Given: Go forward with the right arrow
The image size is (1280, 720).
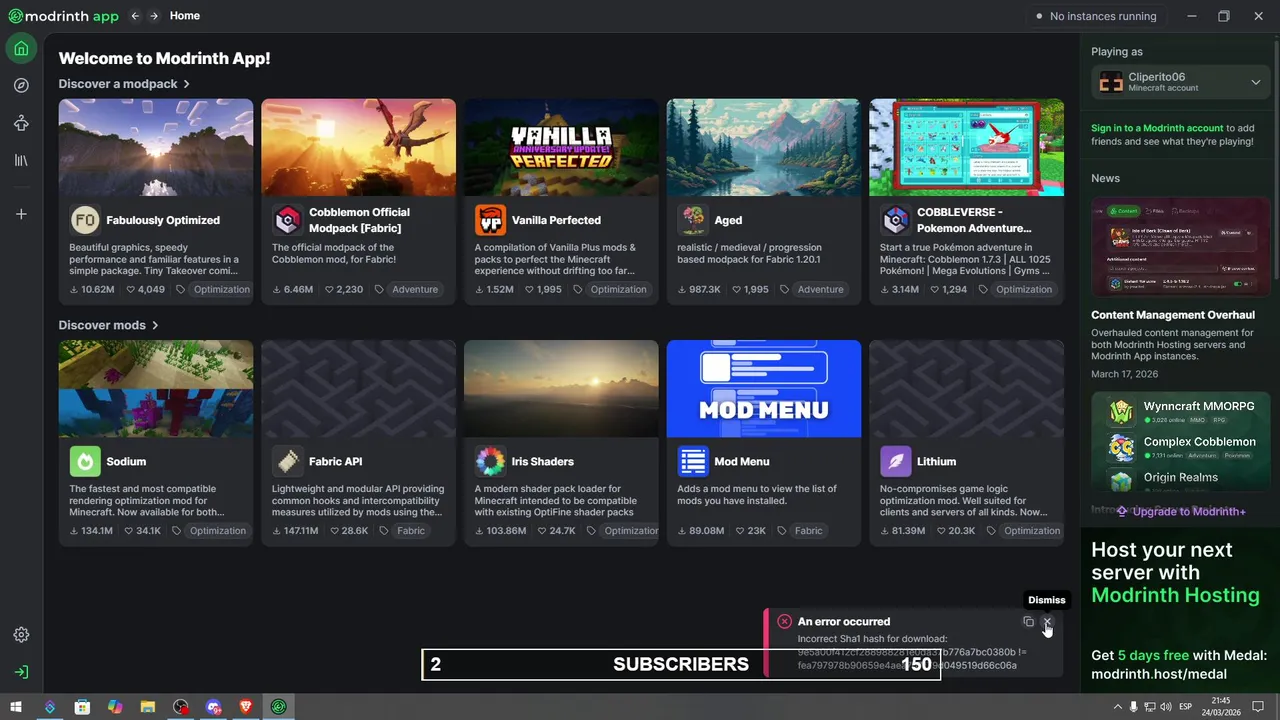Looking at the screenshot, I should point(154,16).
